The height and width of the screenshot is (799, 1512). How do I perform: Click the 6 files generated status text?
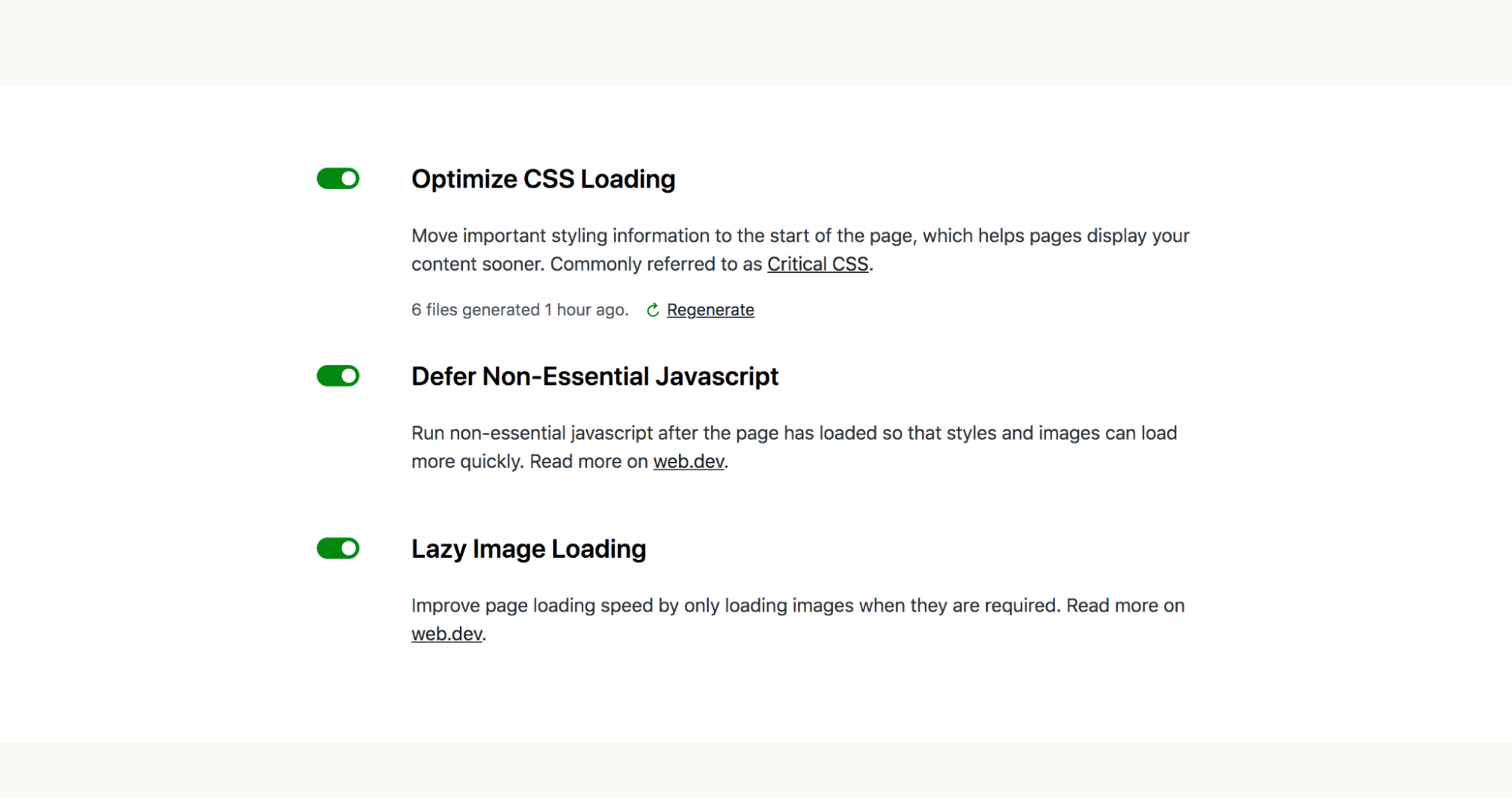[519, 310]
